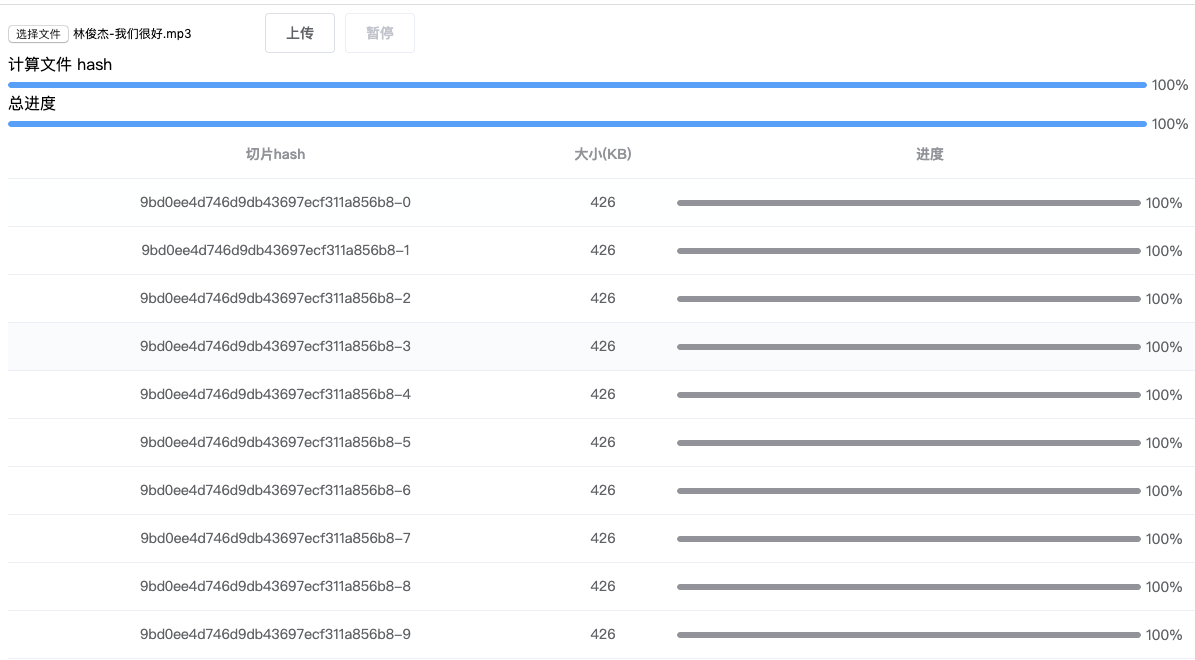The height and width of the screenshot is (660, 1195).
Task: Click the 426 size cell for chunk b8-4
Action: pos(602,394)
